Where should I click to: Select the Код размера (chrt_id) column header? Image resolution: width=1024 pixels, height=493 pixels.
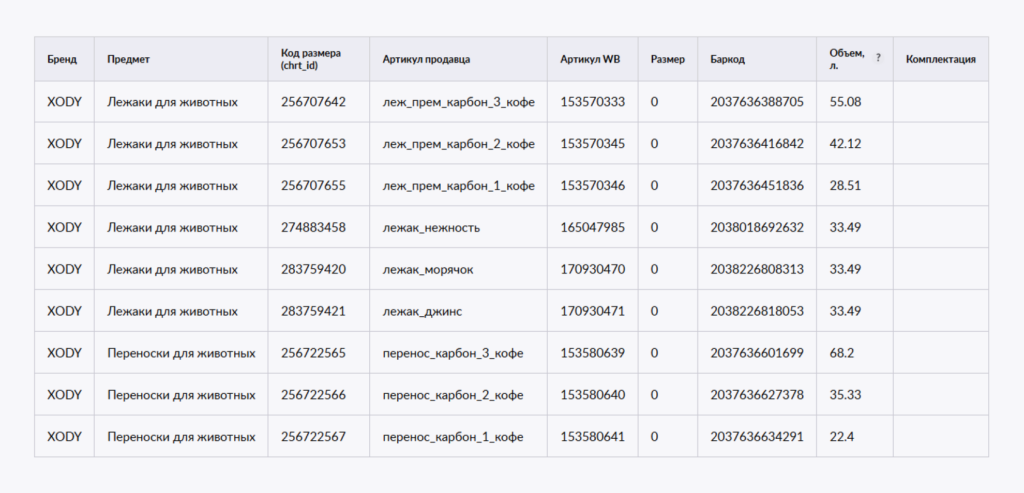[x=312, y=59]
